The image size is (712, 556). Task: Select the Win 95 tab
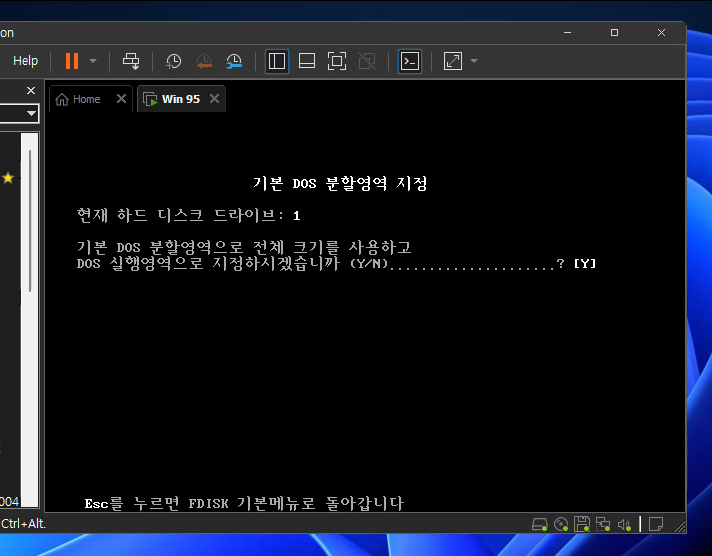pyautogui.click(x=180, y=99)
